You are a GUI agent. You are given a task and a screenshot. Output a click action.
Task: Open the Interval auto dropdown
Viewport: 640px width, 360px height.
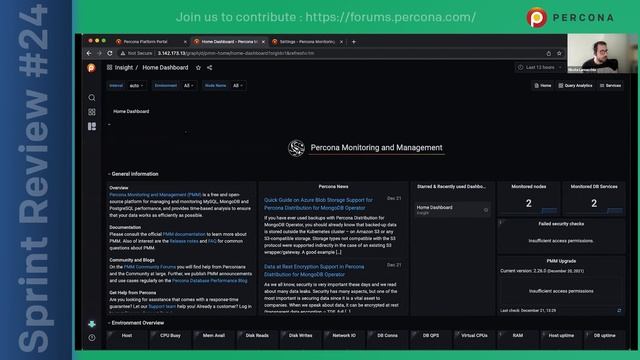(x=136, y=86)
